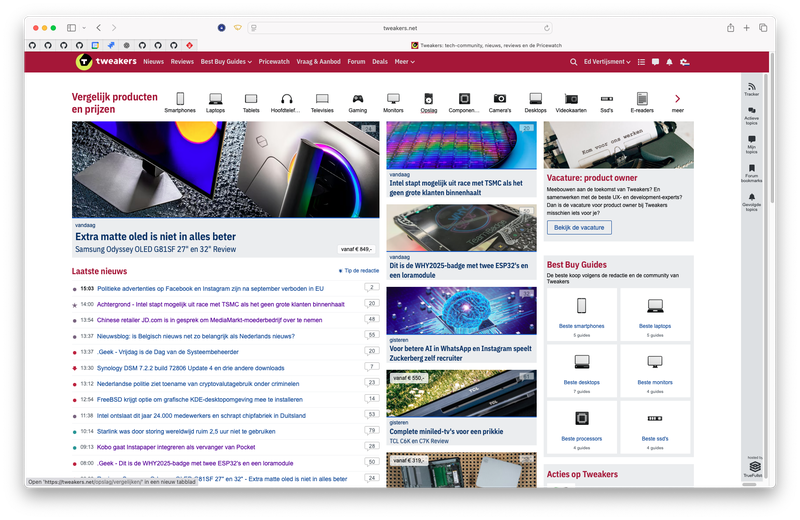800x520 pixels.
Task: Open the Synology DSM 7.2.2 news item
Action: tap(191, 368)
